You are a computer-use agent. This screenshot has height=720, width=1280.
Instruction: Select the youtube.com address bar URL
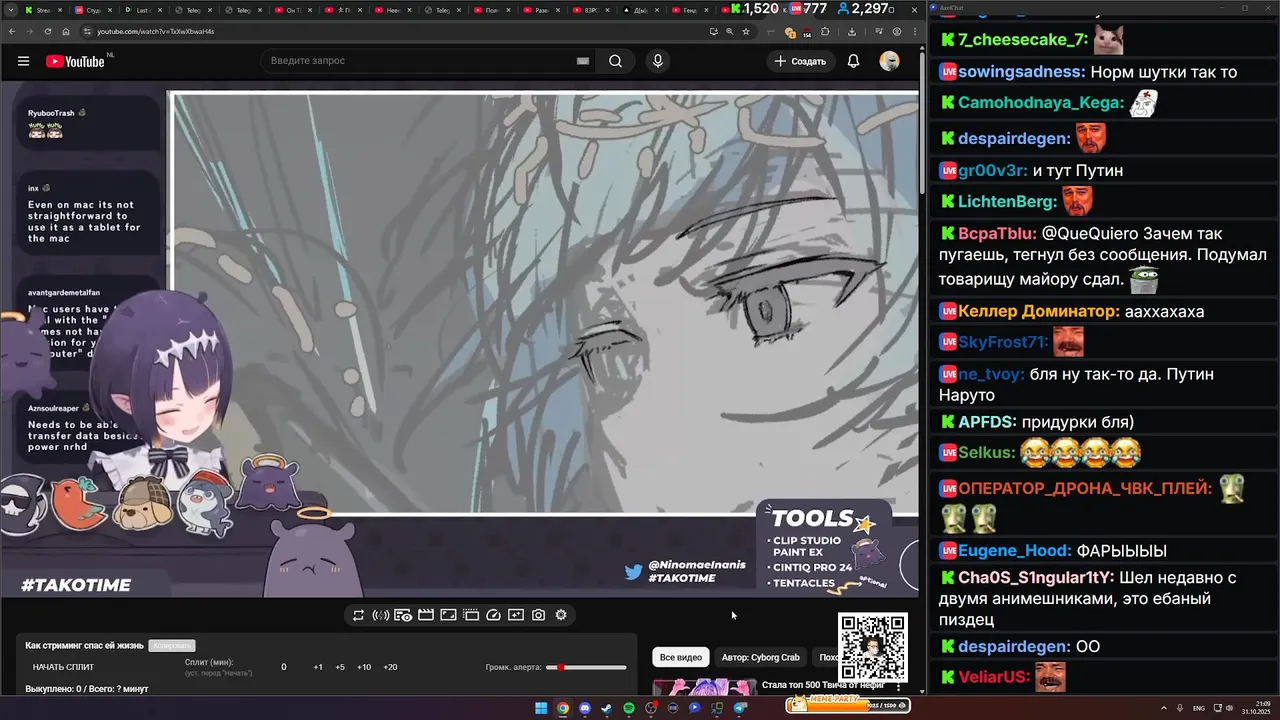click(x=155, y=31)
